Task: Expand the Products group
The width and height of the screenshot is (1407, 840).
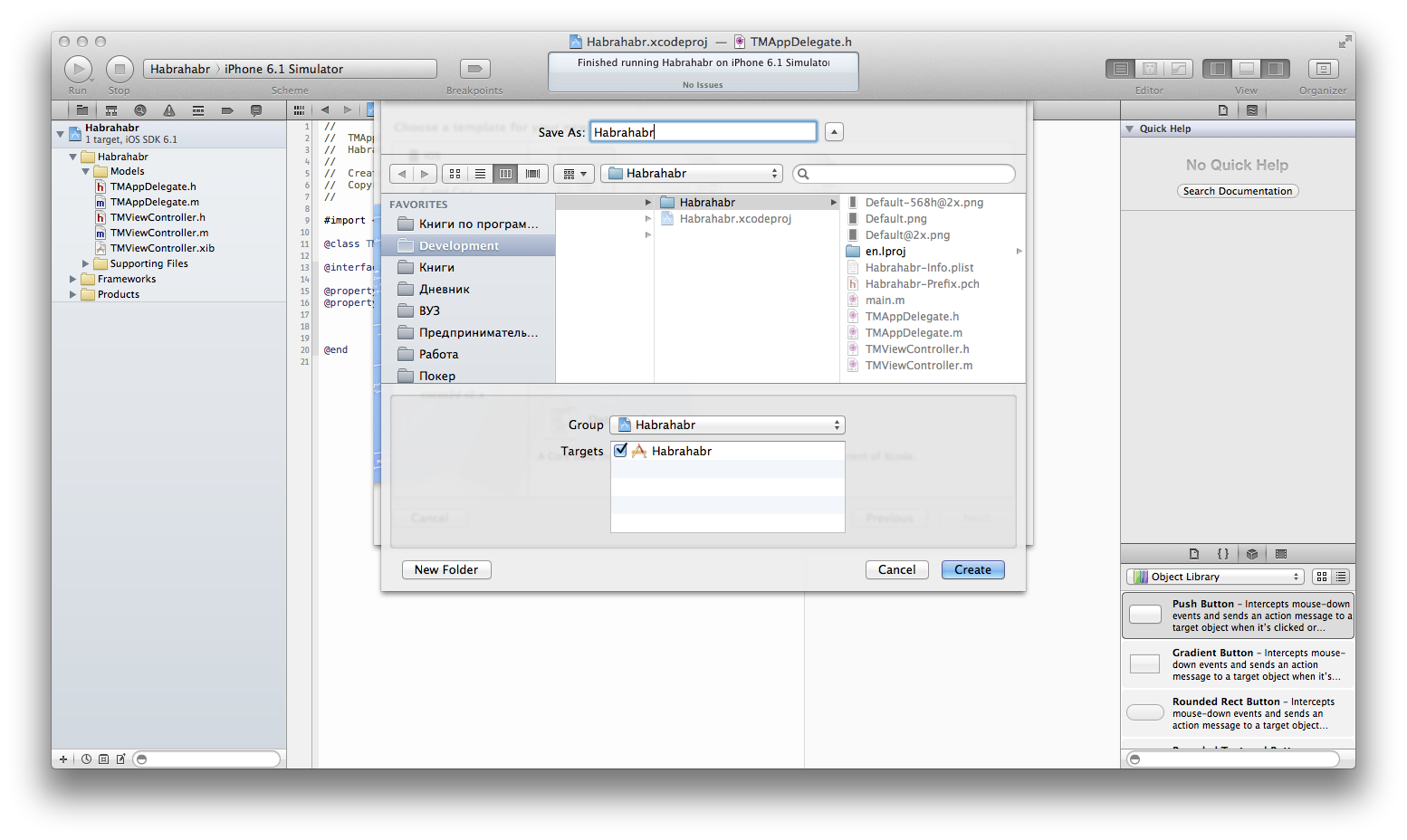Action: [x=73, y=294]
